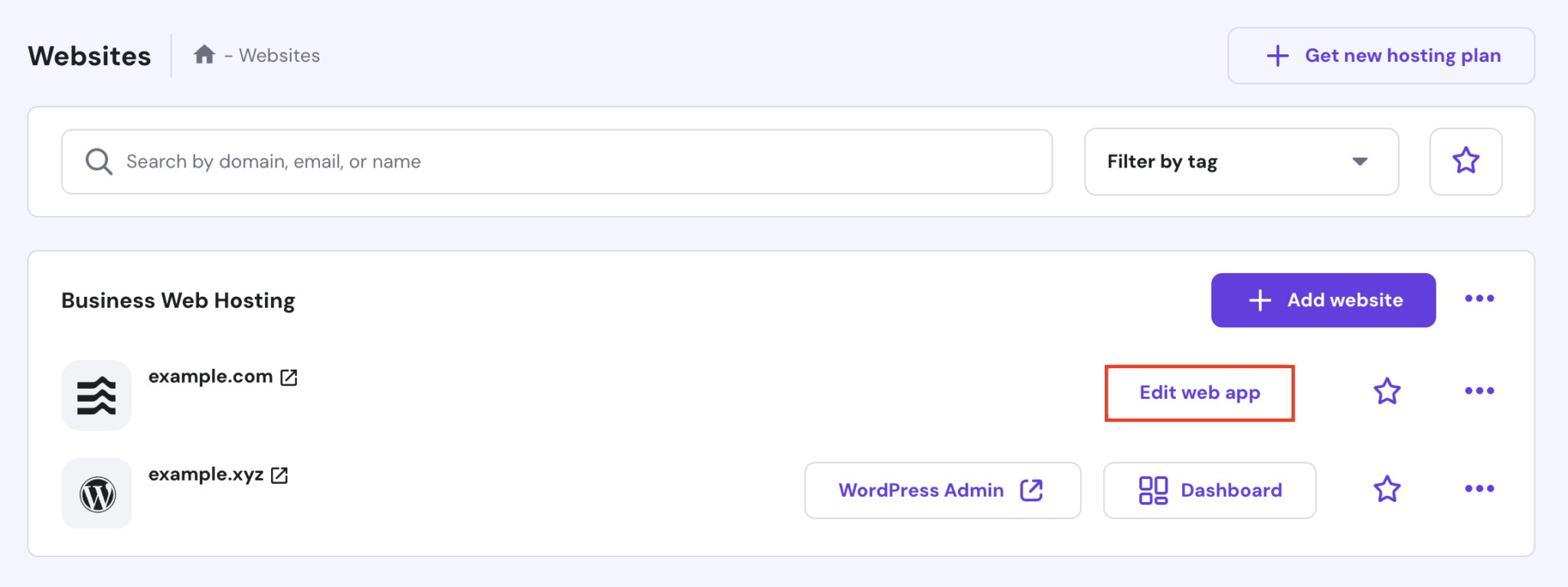Favorite example.com by clicking its star
Image resolution: width=1568 pixels, height=587 pixels.
tap(1387, 392)
